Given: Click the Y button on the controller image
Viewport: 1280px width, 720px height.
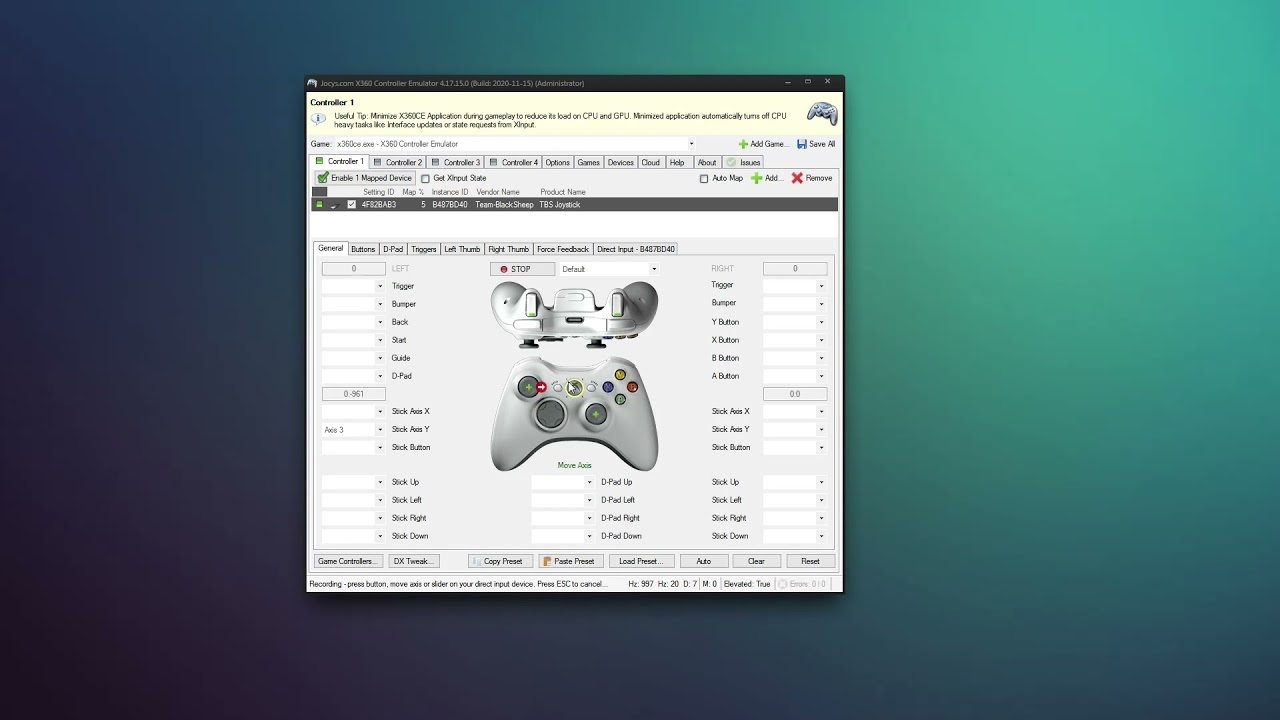Looking at the screenshot, I should tap(620, 375).
